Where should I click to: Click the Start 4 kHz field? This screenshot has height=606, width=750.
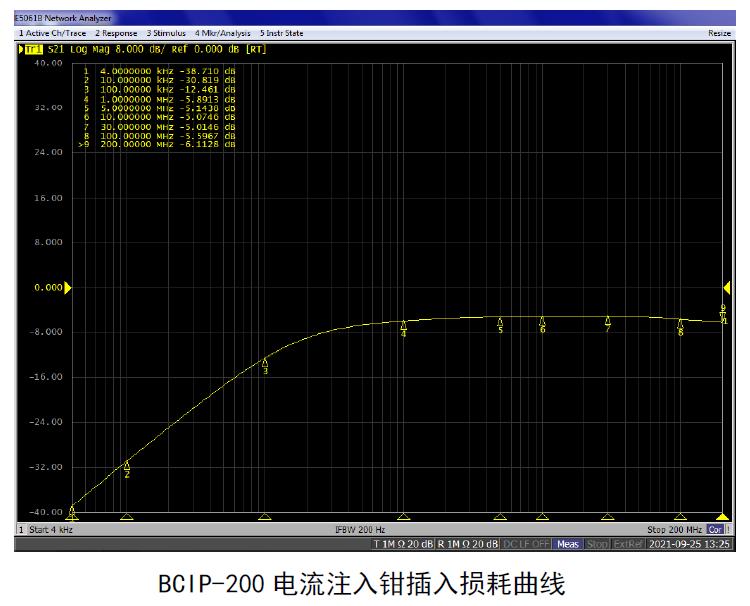pyautogui.click(x=48, y=529)
